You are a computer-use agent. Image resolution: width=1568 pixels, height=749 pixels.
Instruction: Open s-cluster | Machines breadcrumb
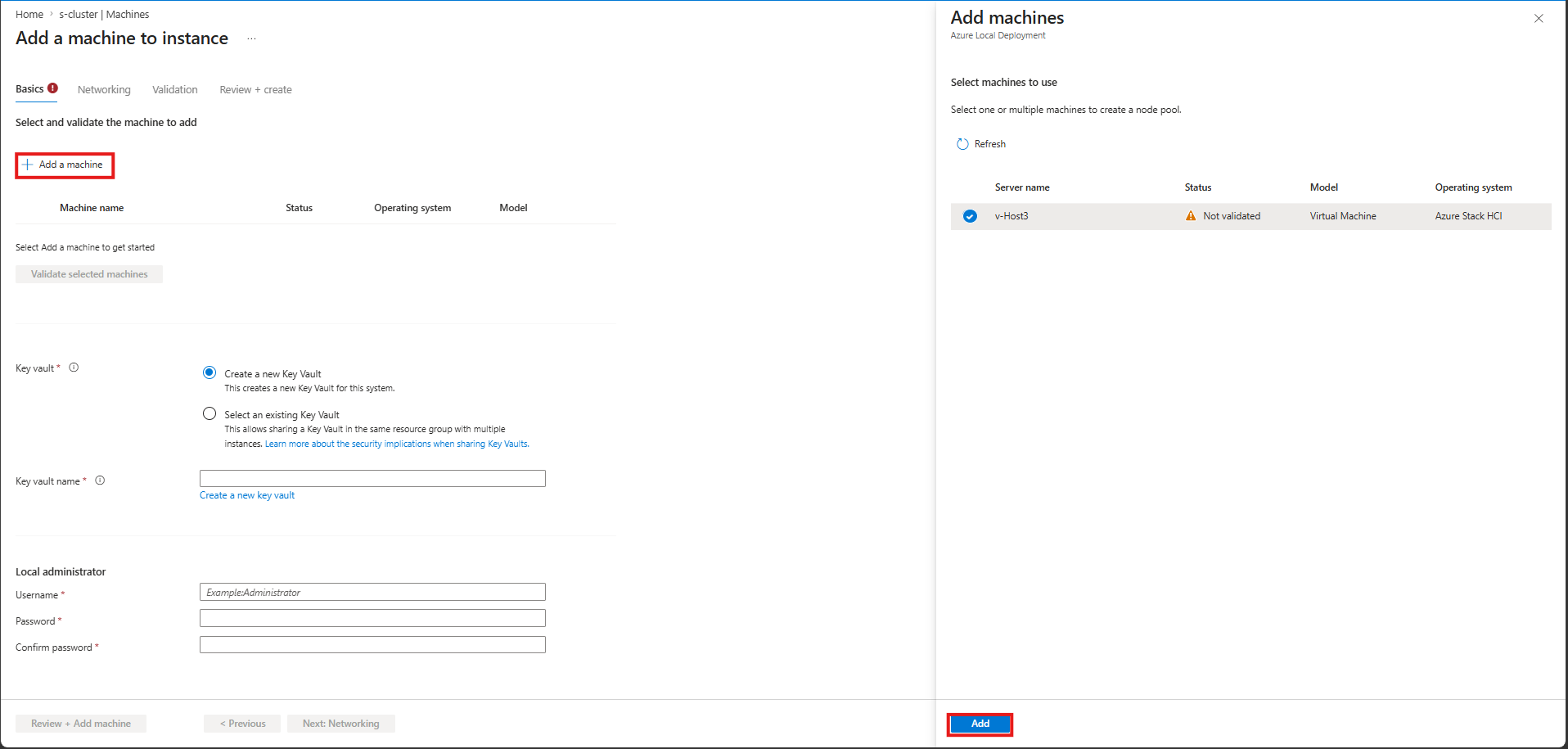point(104,15)
